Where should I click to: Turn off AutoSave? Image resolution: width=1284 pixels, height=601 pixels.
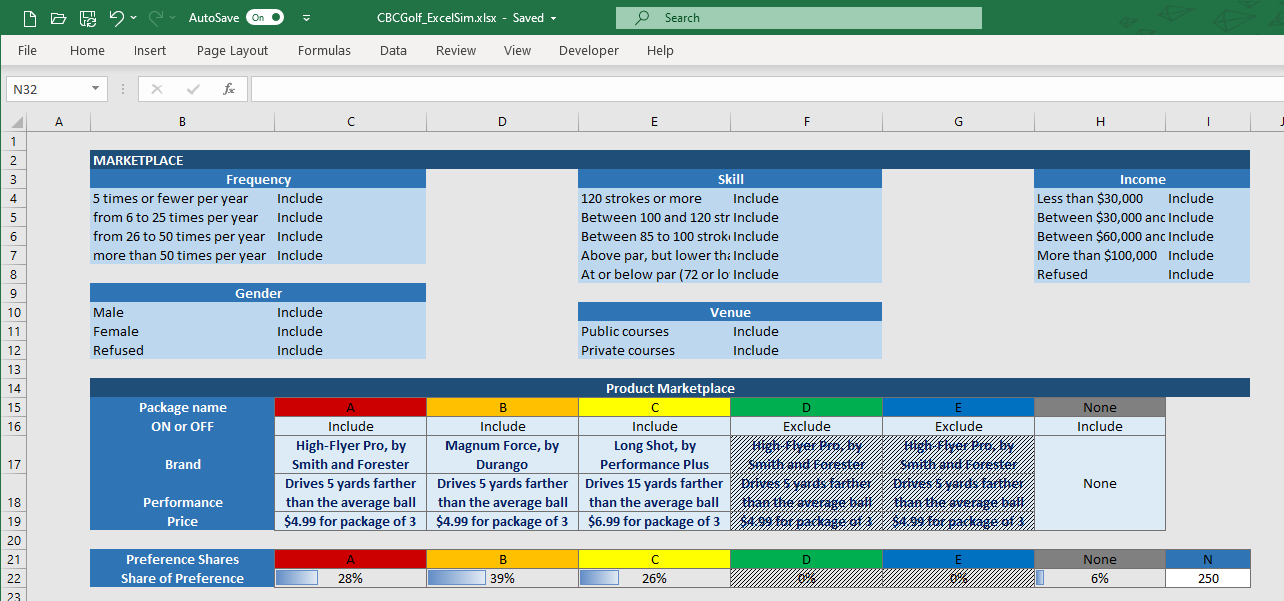point(263,17)
